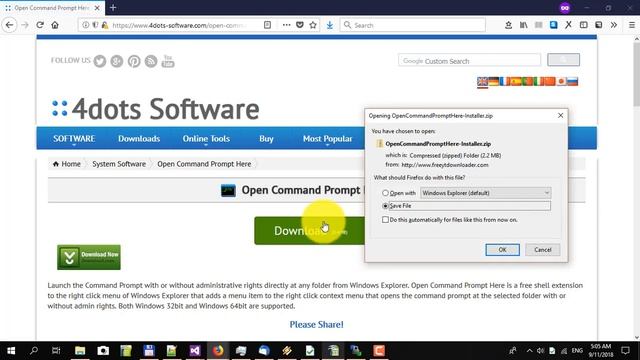640x360 pixels.
Task: Confirm the download dialog with OK
Action: point(502,249)
